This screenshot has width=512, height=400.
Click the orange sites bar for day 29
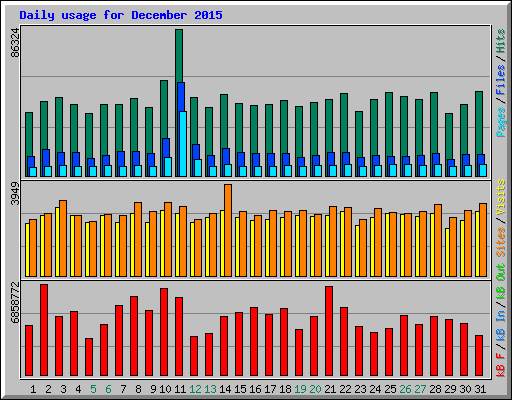[453, 247]
